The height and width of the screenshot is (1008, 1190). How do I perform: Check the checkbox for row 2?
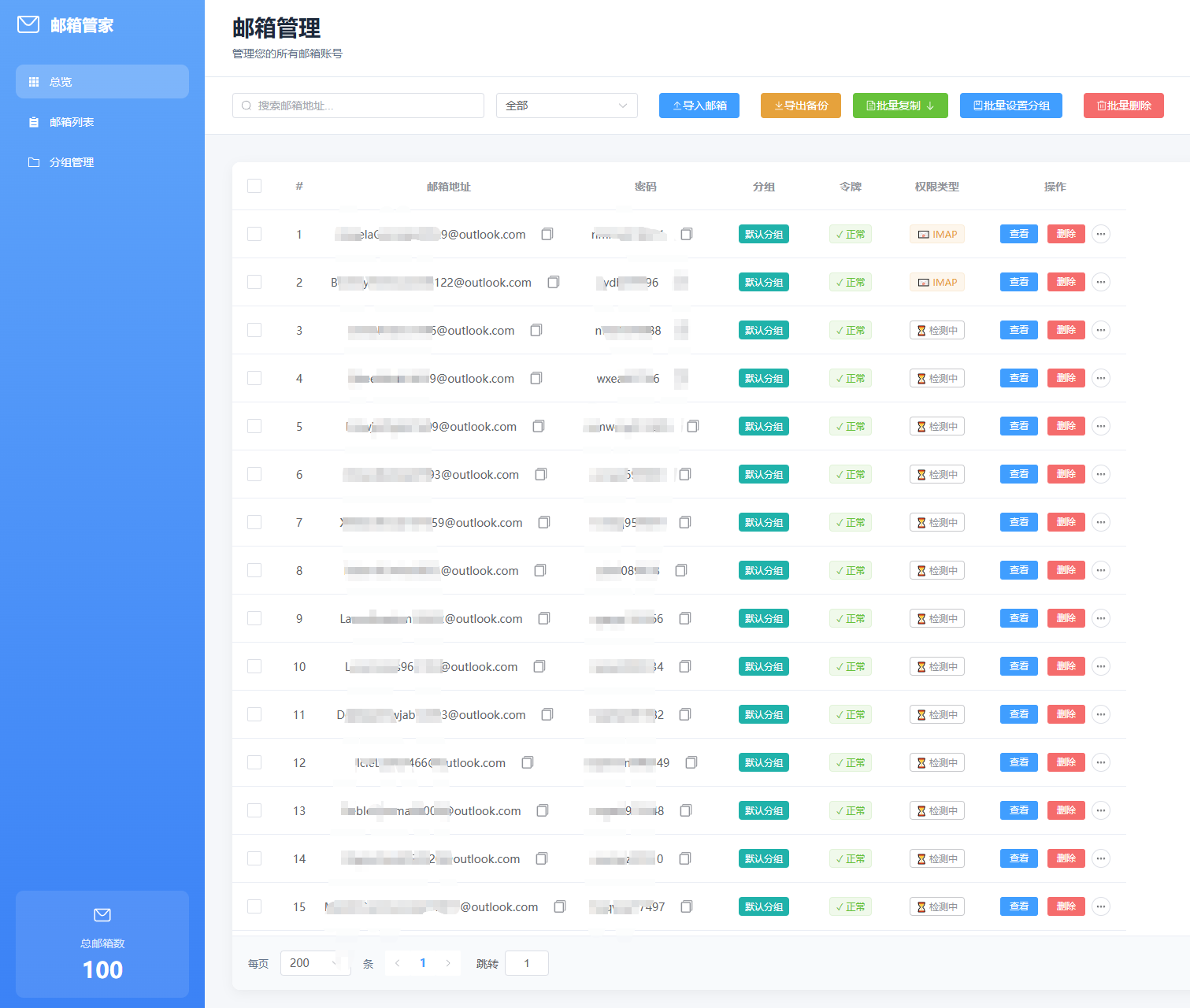tap(254, 282)
